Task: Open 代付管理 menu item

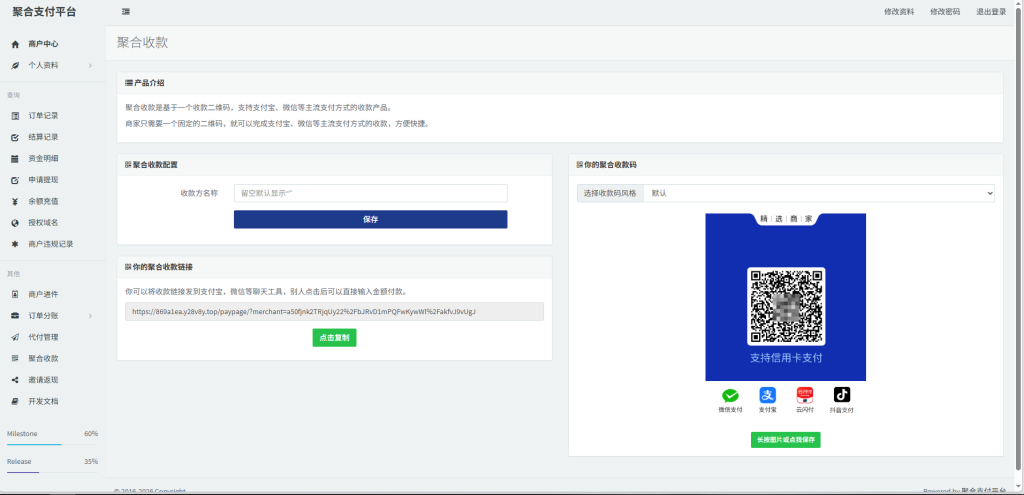Action: coord(43,337)
